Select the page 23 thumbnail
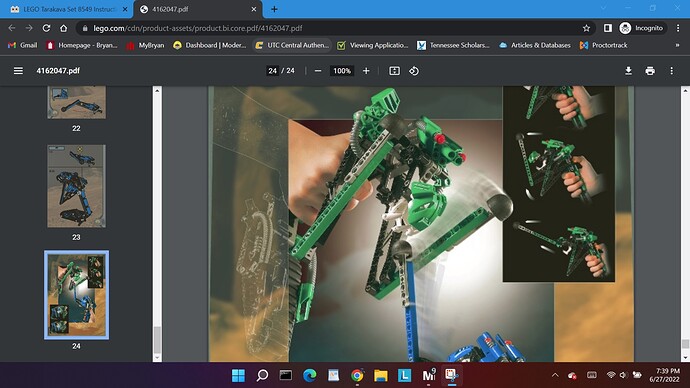Viewport: 690px width, 388px height. click(x=76, y=186)
